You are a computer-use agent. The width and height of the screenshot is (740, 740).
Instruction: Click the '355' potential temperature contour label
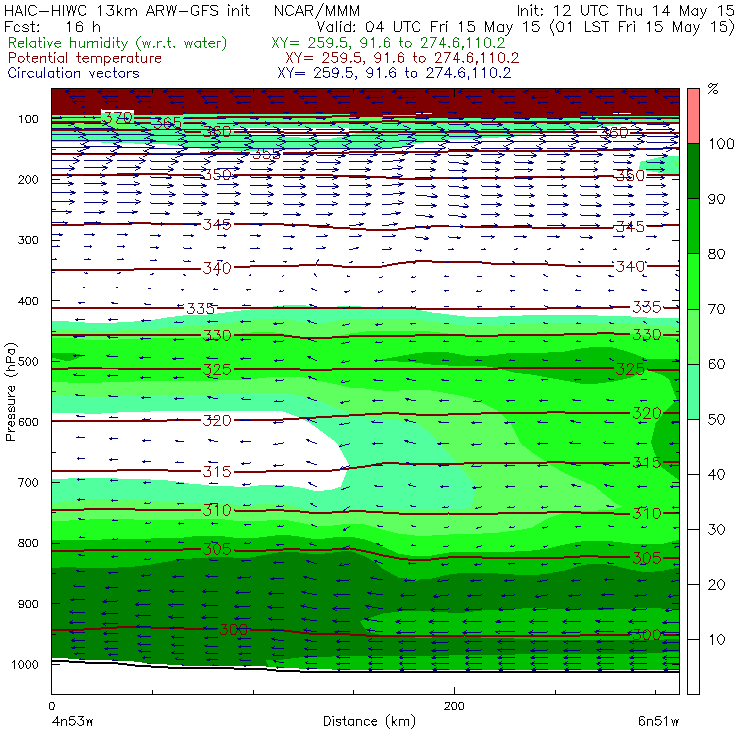click(x=266, y=154)
